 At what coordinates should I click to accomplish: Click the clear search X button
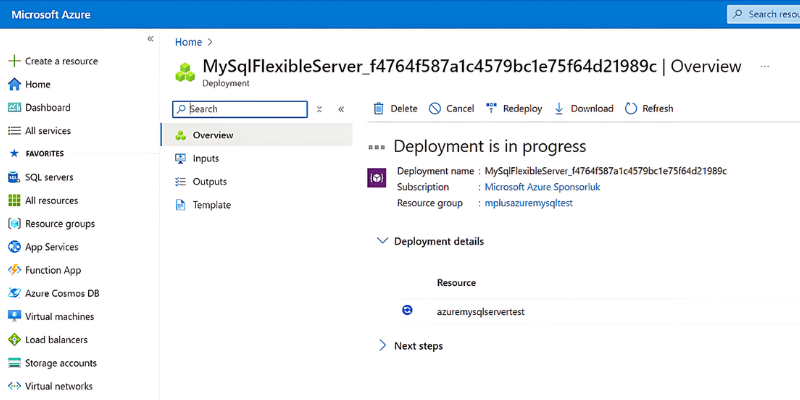pyautogui.click(x=319, y=109)
